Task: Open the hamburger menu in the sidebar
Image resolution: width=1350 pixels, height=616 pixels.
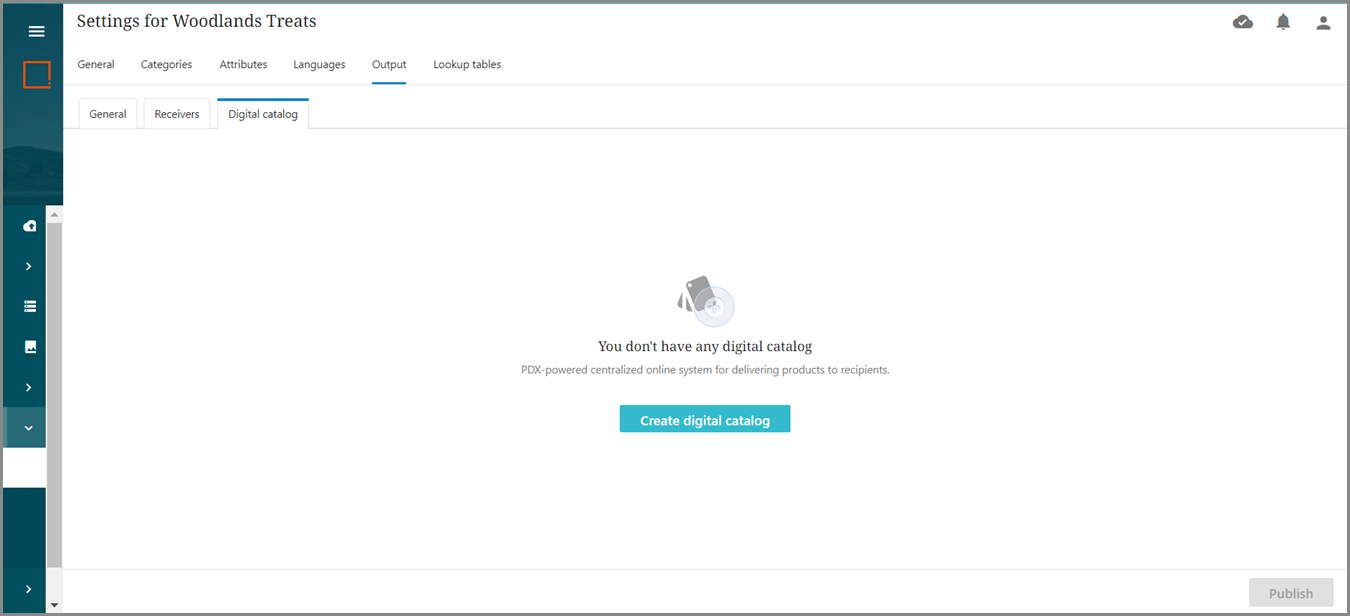Action: coord(36,31)
